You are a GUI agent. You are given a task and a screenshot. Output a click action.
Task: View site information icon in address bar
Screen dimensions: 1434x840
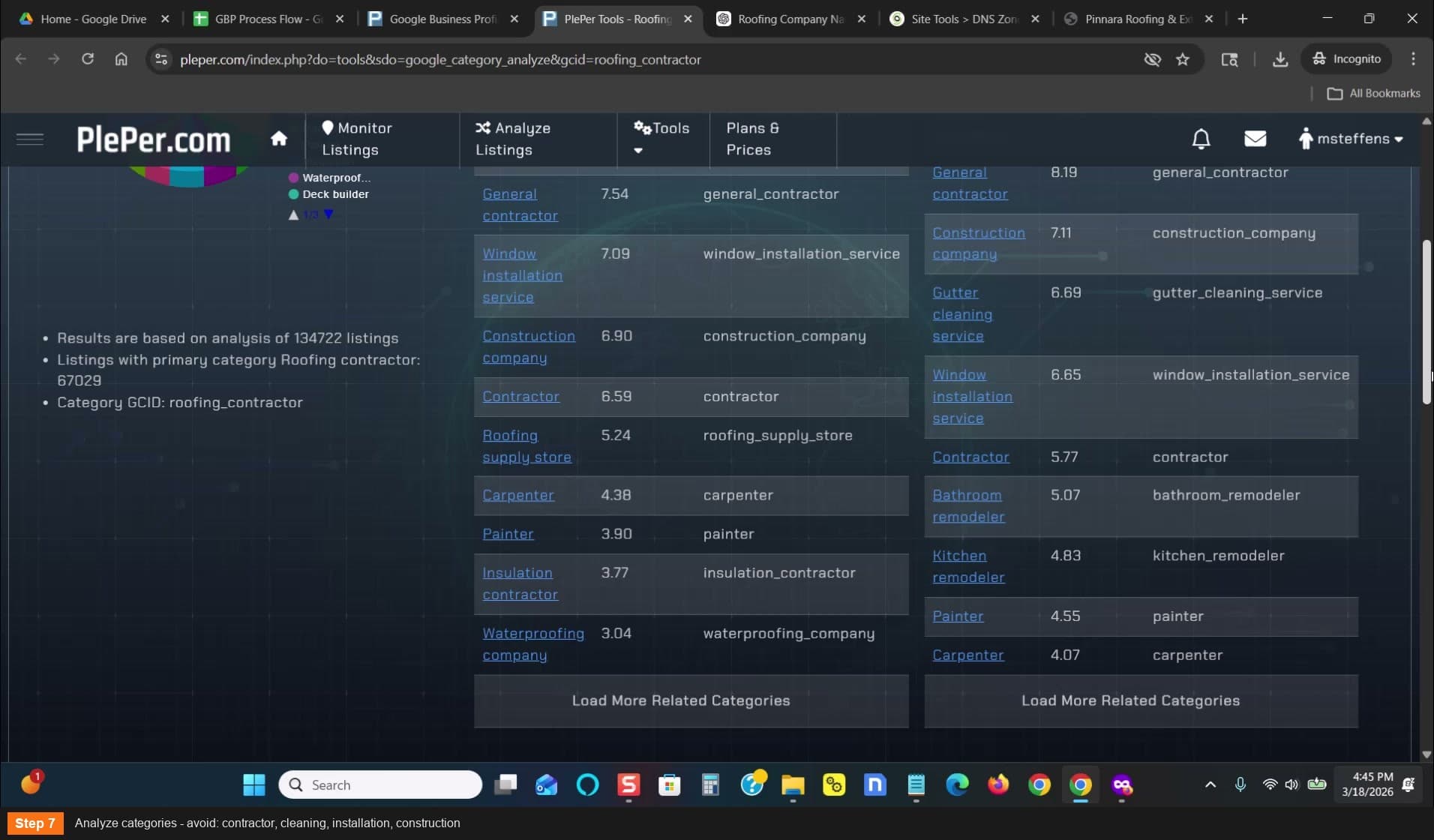point(161,59)
